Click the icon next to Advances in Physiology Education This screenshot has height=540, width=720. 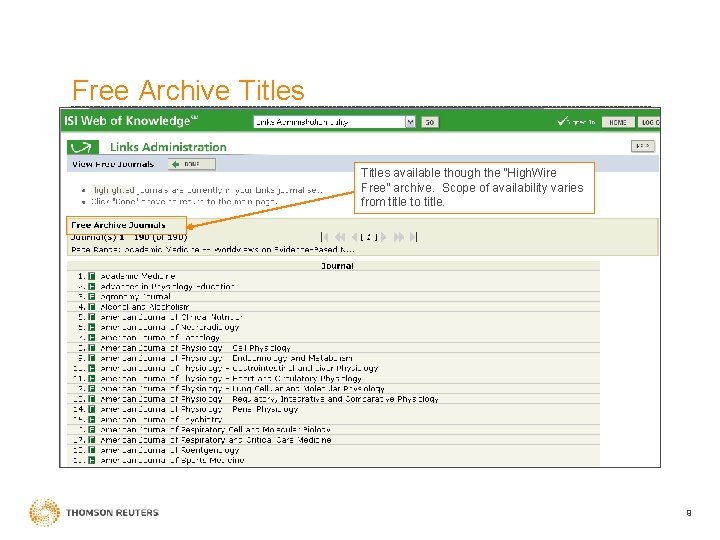click(x=92, y=287)
